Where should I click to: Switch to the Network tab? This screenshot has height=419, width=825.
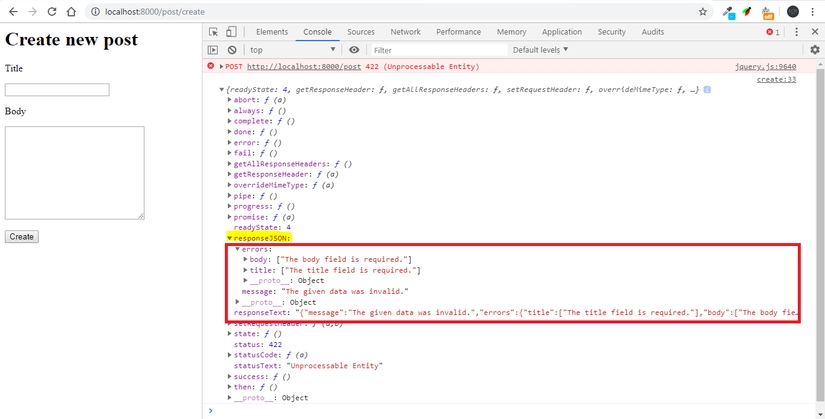pyautogui.click(x=405, y=32)
